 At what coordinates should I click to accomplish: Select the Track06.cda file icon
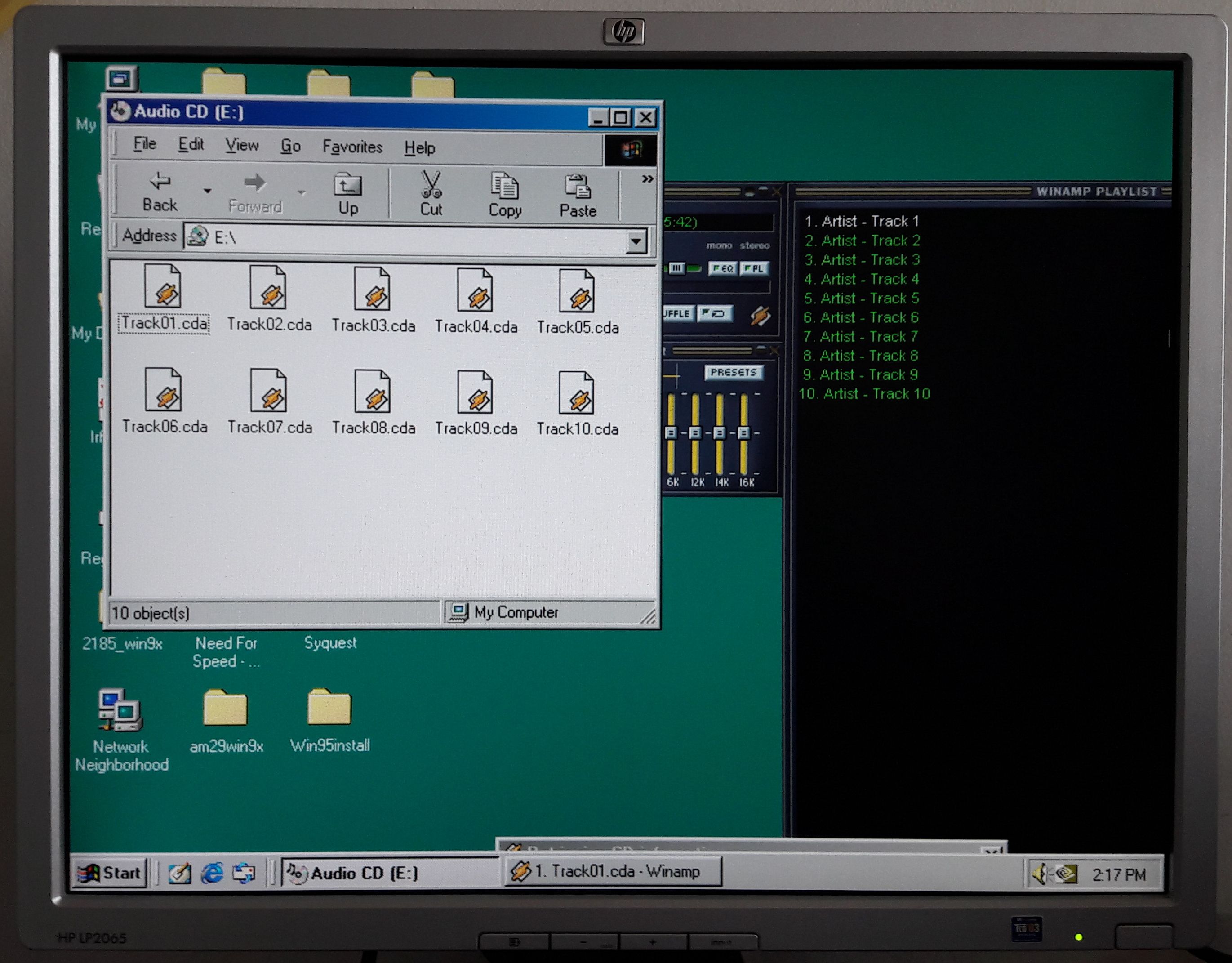pos(163,389)
